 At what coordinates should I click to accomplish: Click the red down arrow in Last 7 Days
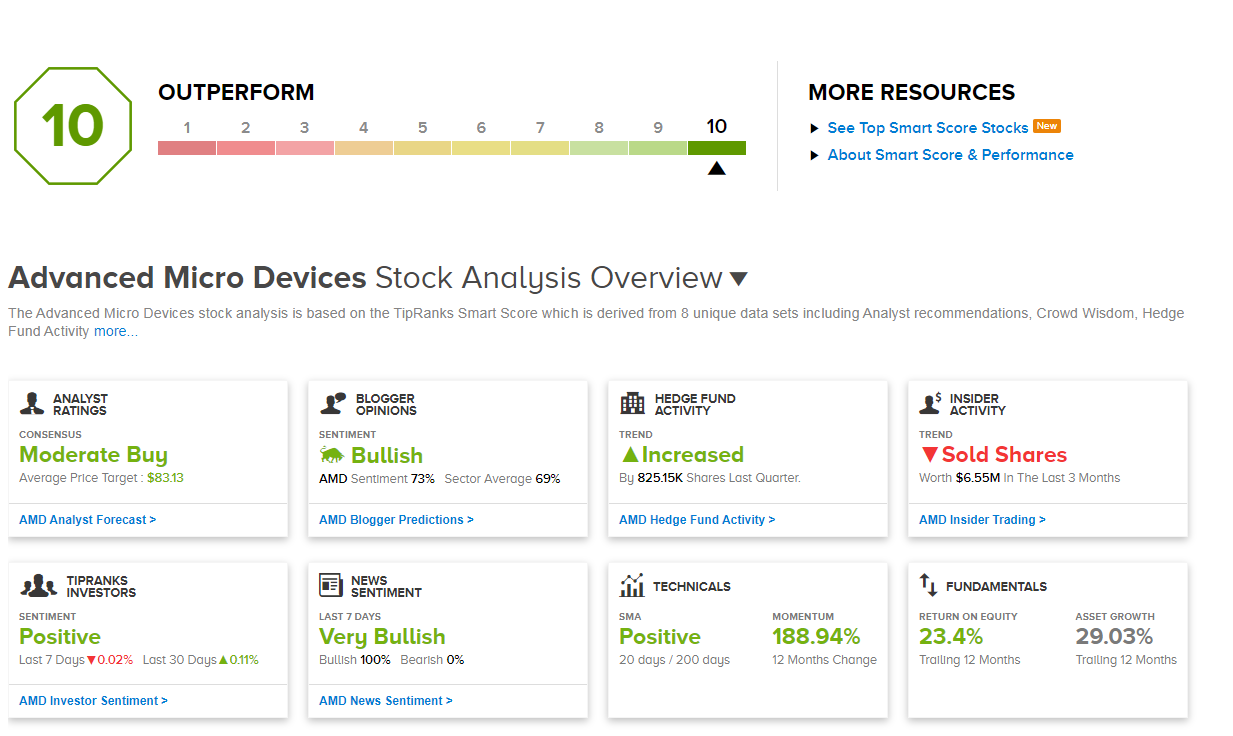tap(90, 660)
